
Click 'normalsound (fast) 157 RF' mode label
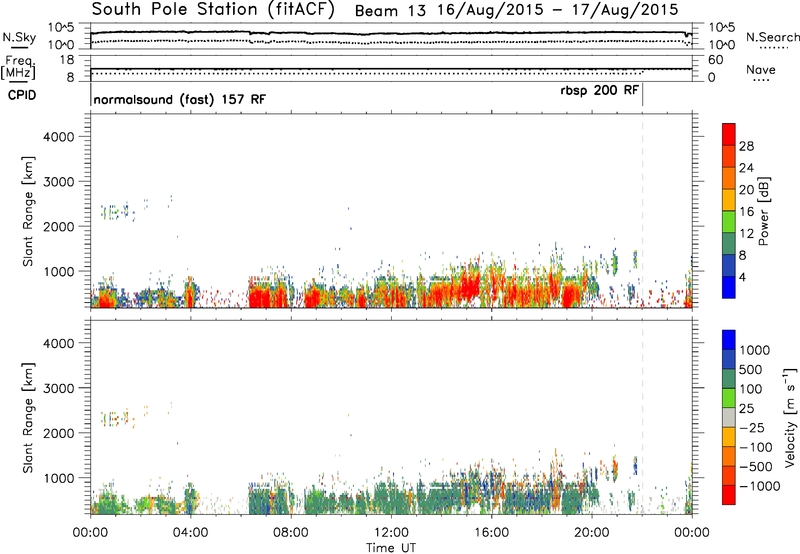tap(180, 99)
